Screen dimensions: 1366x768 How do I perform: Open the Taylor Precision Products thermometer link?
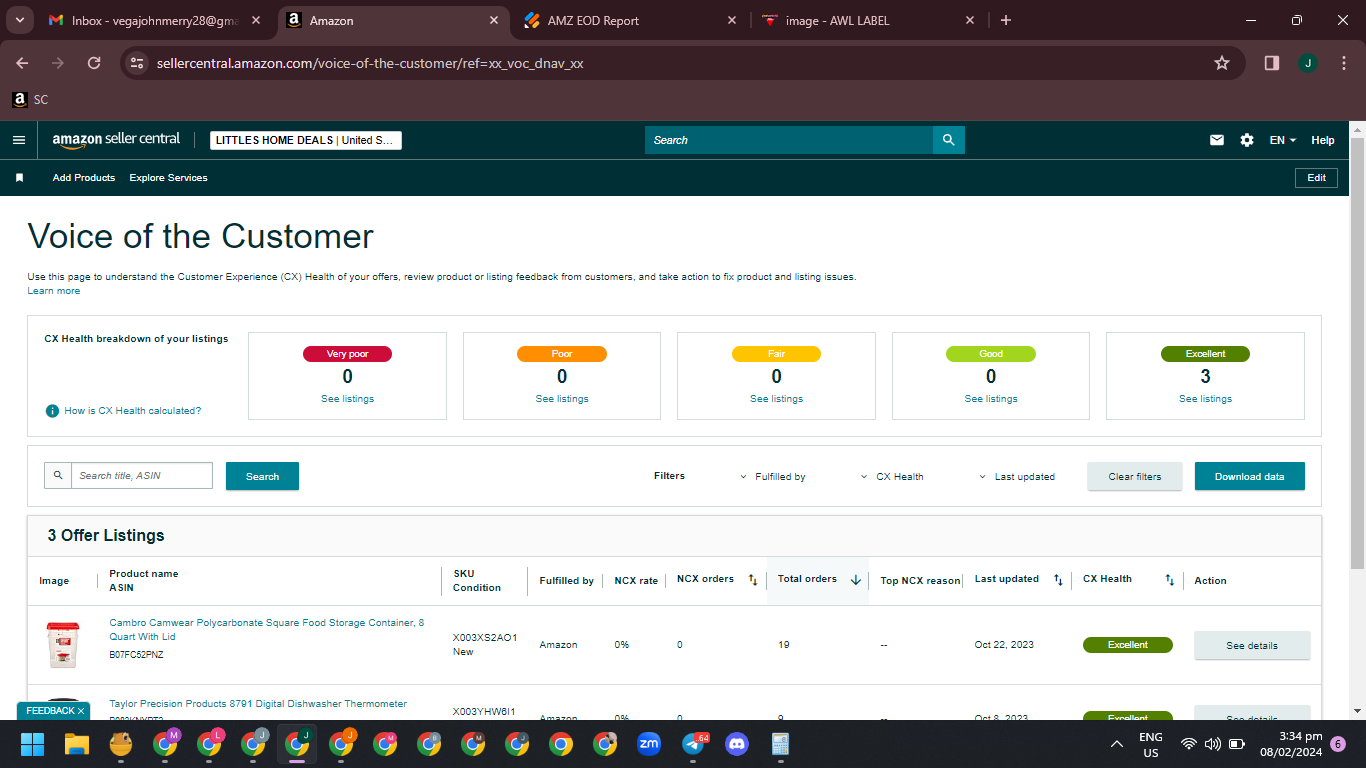(258, 704)
